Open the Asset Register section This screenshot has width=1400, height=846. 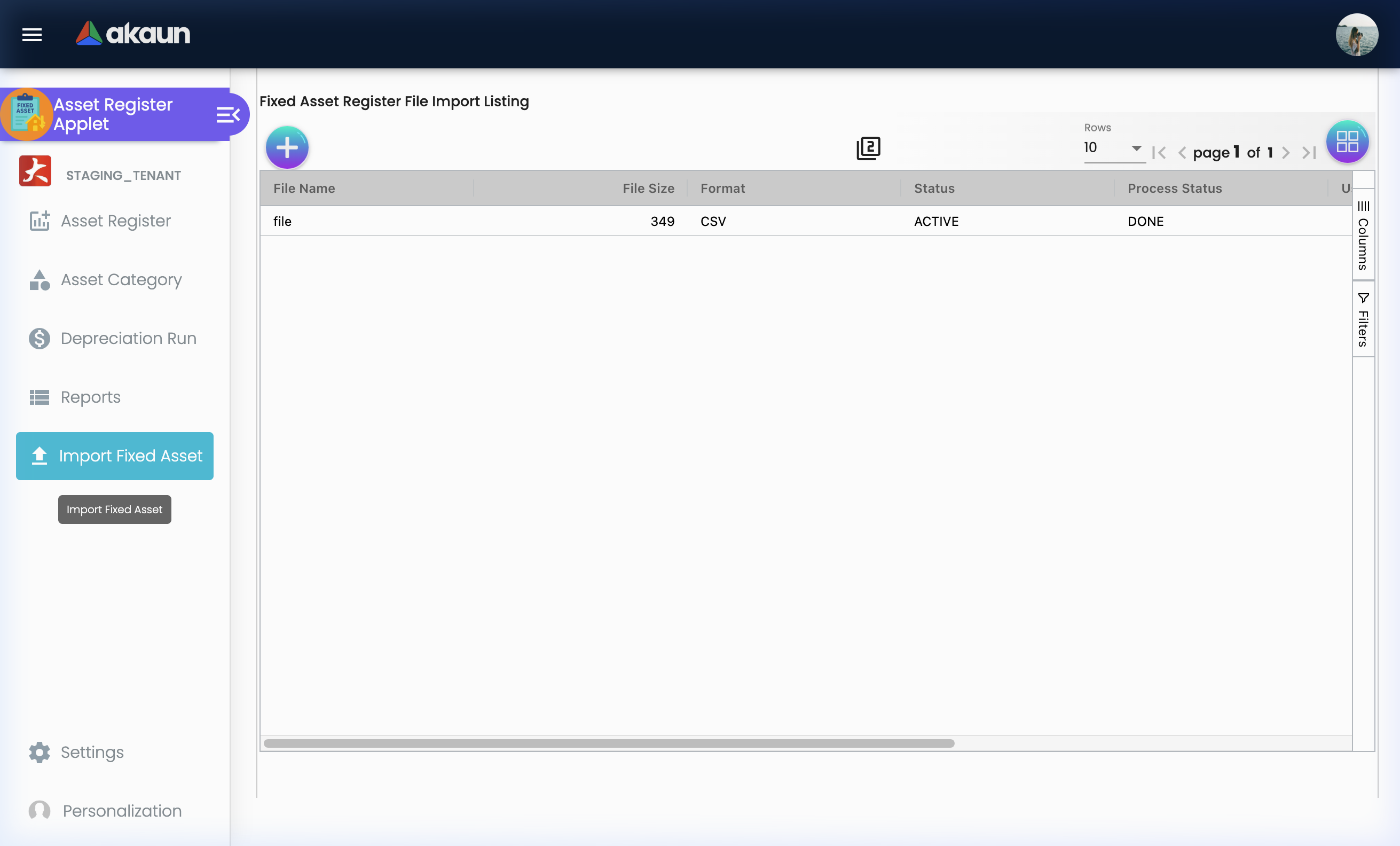(x=116, y=221)
